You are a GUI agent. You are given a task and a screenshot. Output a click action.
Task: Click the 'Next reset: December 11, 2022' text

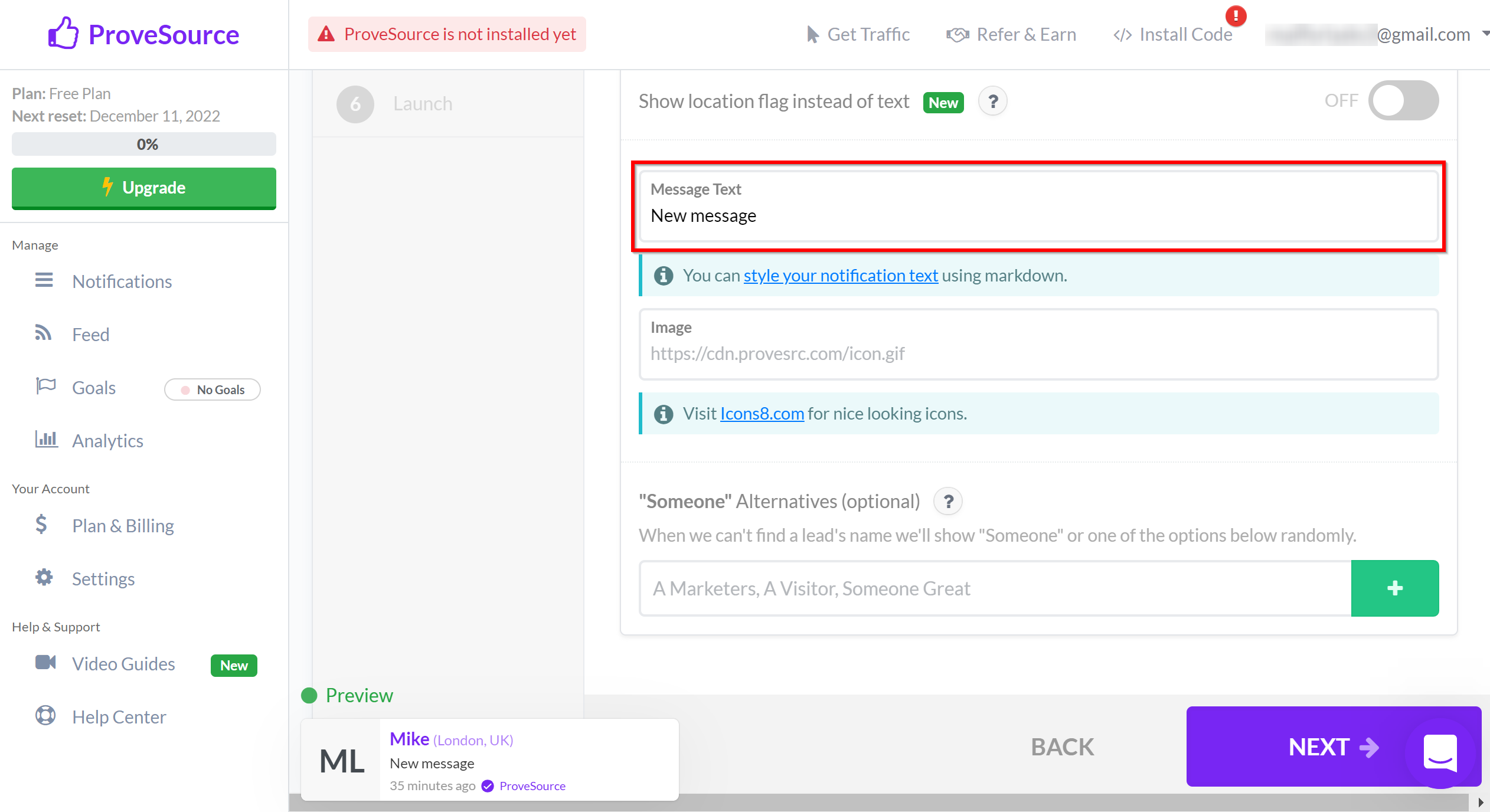pos(116,116)
